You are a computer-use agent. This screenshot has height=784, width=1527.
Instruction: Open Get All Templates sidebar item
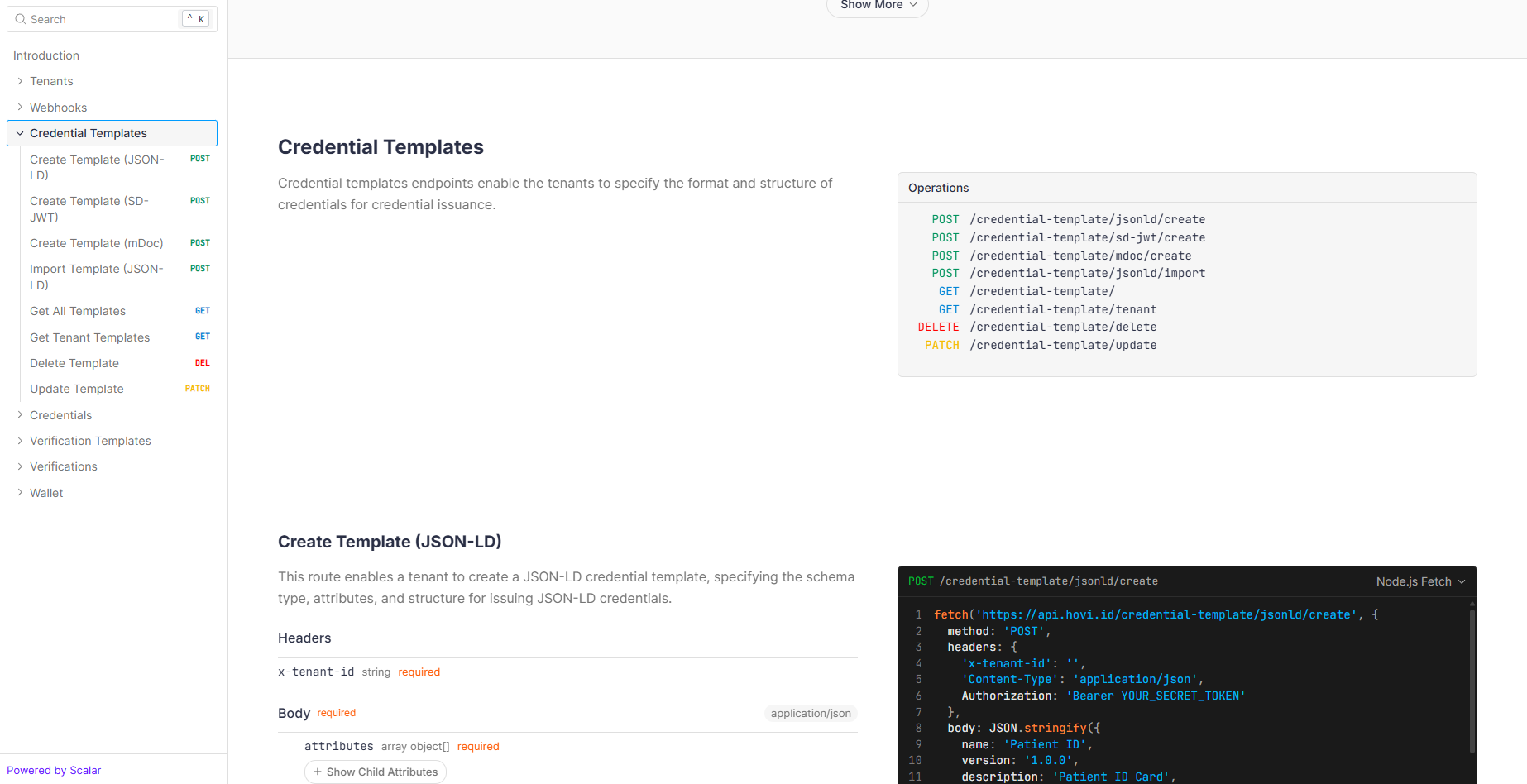78,311
